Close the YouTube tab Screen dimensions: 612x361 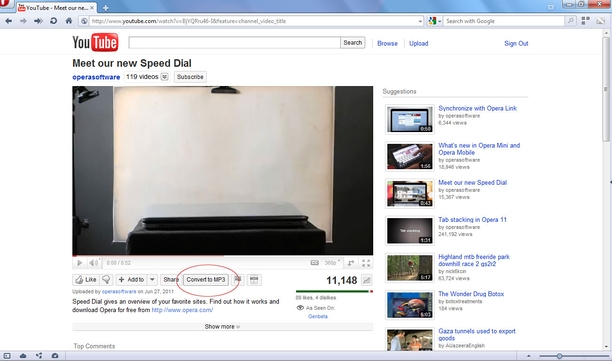(x=92, y=7)
